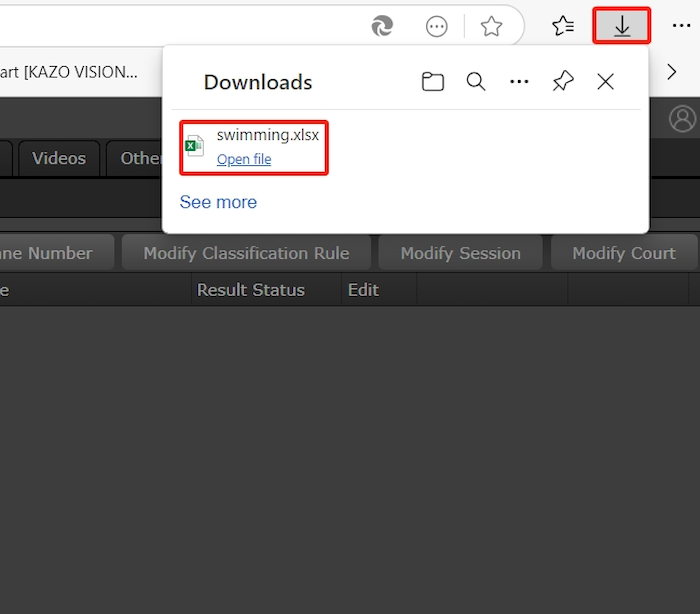Click the Result Status column header

point(251,290)
